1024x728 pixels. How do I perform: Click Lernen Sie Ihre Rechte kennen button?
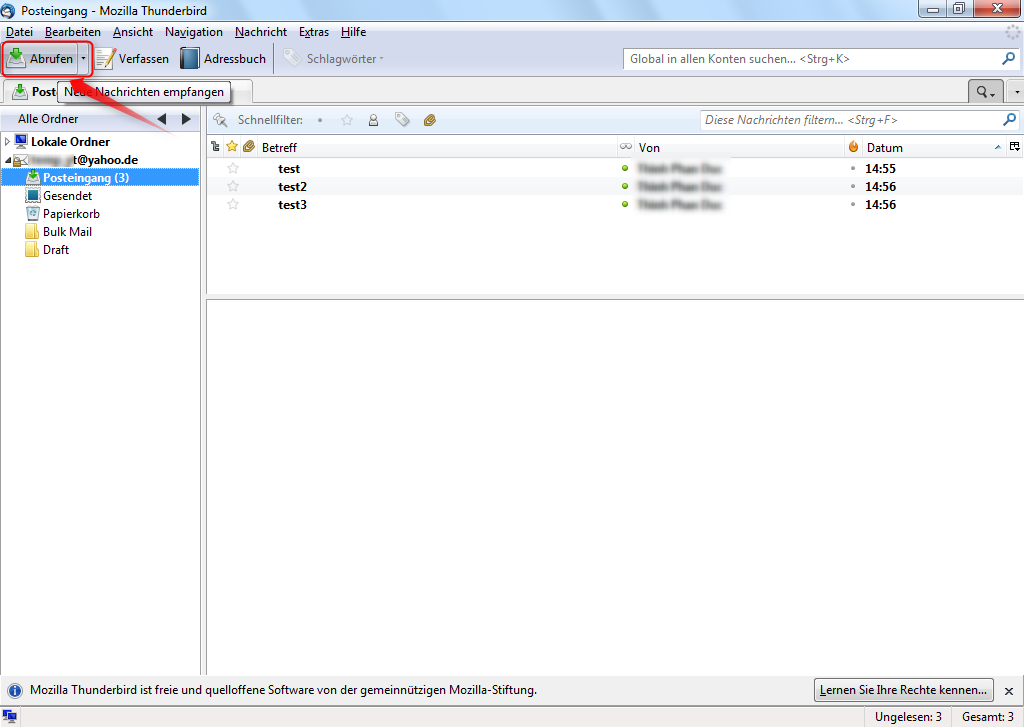pos(904,690)
